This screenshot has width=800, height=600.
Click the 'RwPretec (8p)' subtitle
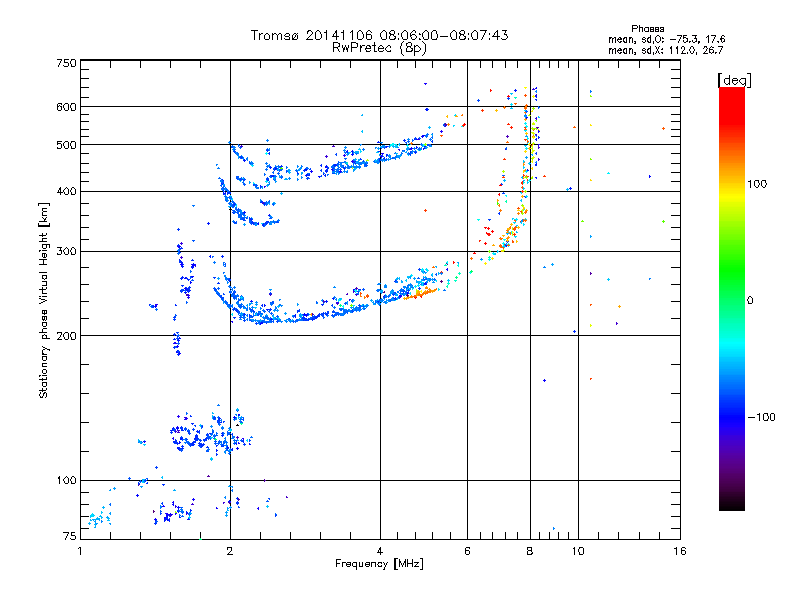point(379,48)
